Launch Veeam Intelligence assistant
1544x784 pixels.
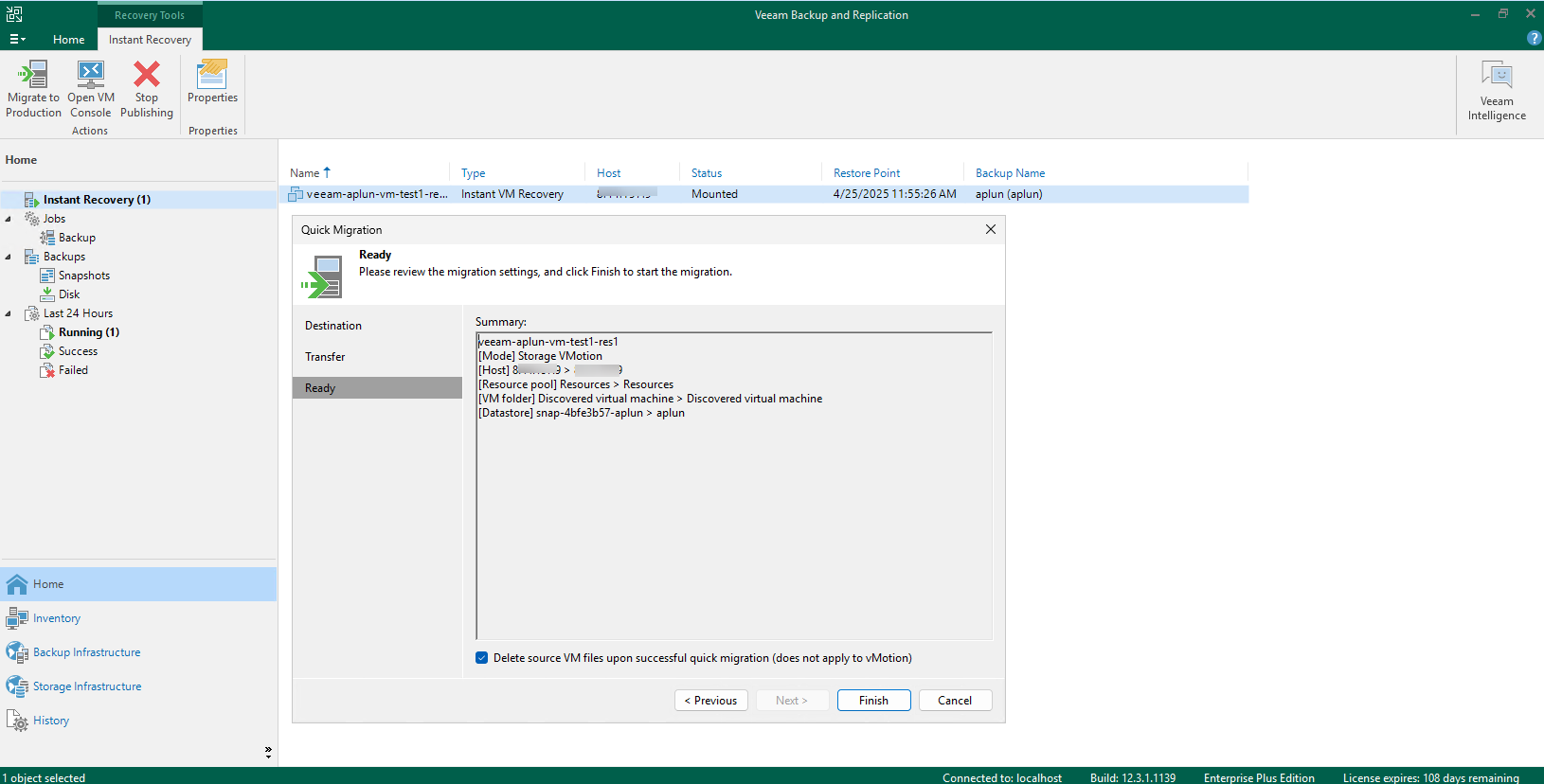1497,90
